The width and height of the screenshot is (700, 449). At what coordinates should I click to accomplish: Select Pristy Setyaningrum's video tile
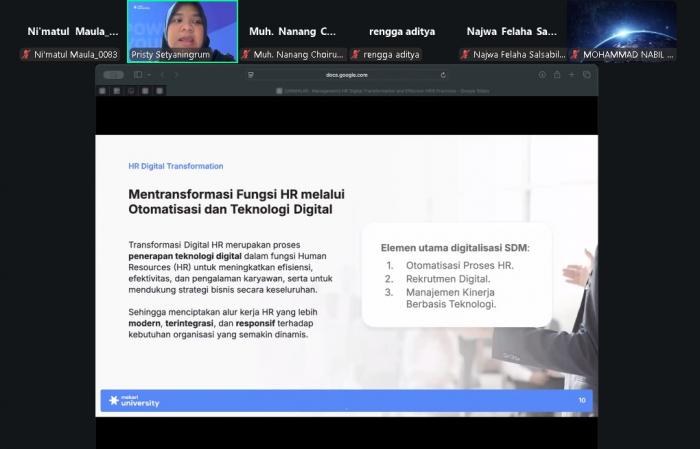tap(182, 30)
